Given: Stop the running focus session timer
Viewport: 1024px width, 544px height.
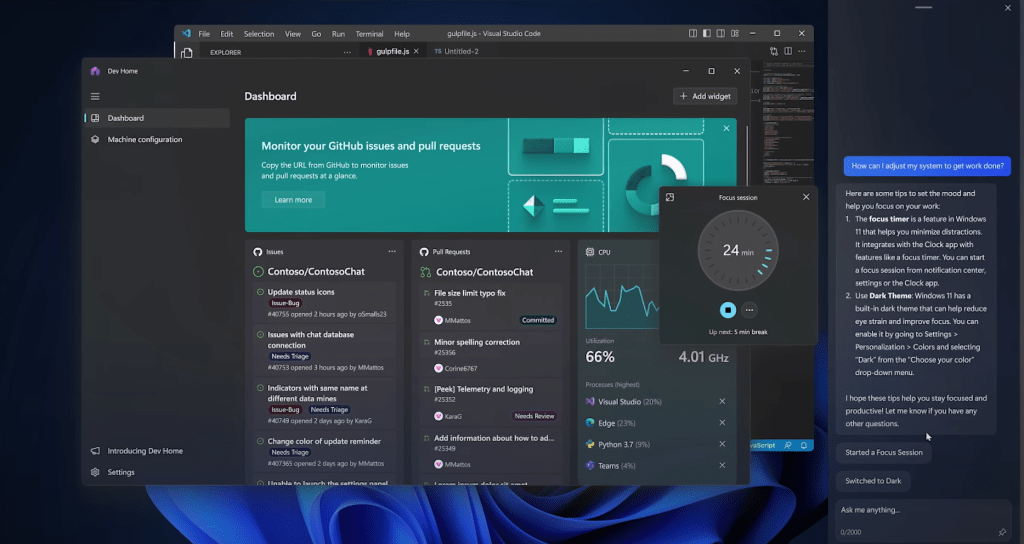Looking at the screenshot, I should pos(728,310).
